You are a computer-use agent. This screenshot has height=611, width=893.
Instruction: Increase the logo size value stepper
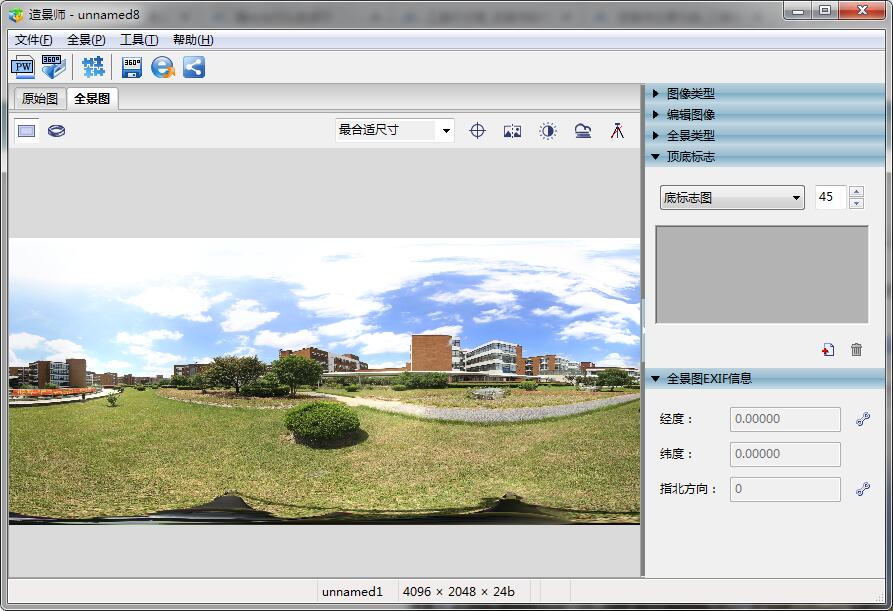click(x=856, y=192)
